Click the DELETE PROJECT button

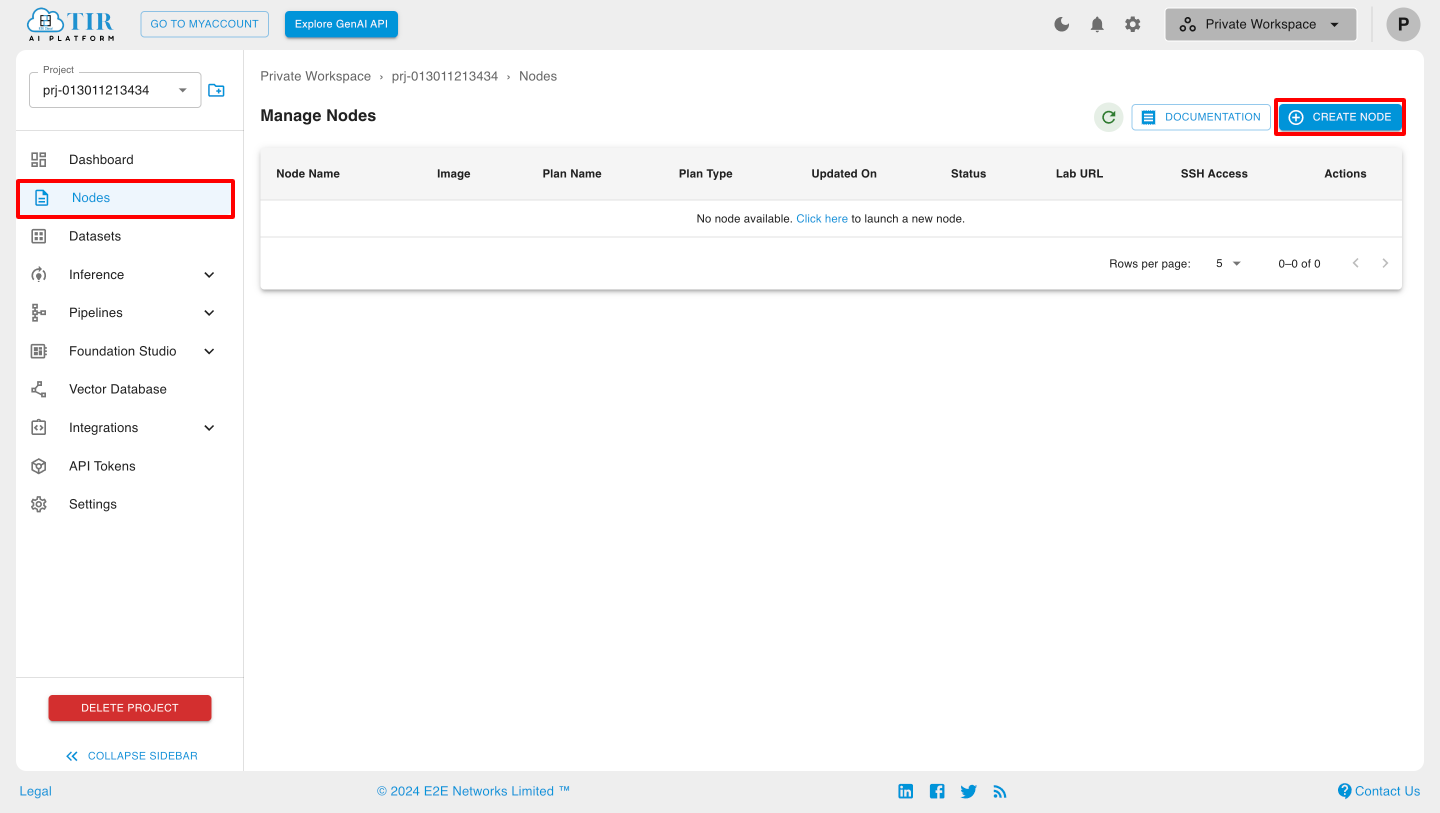[x=130, y=708]
